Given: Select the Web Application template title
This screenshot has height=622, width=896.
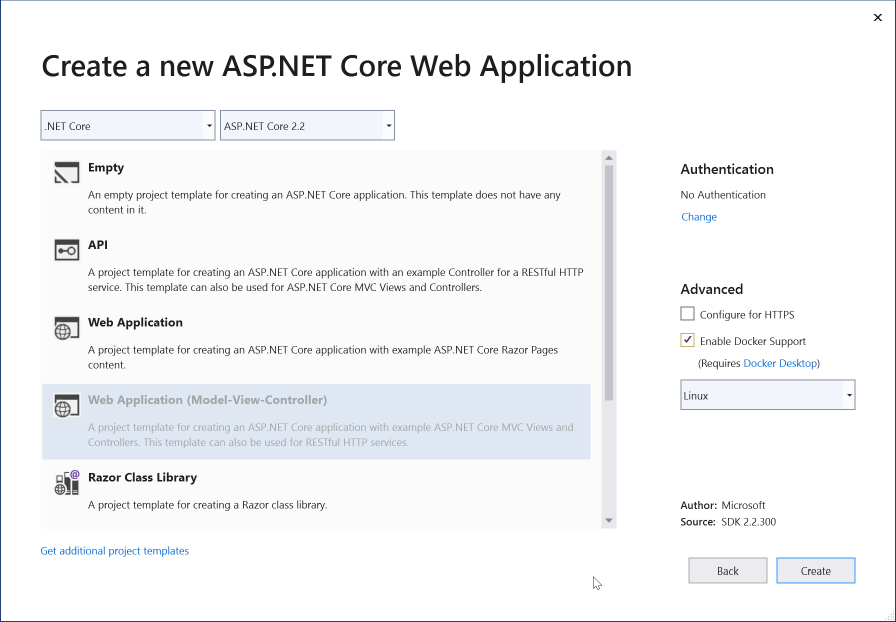Looking at the screenshot, I should (x=135, y=322).
